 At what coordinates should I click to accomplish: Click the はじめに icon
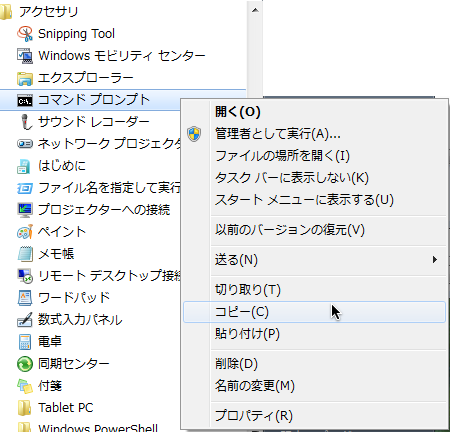[x=24, y=166]
